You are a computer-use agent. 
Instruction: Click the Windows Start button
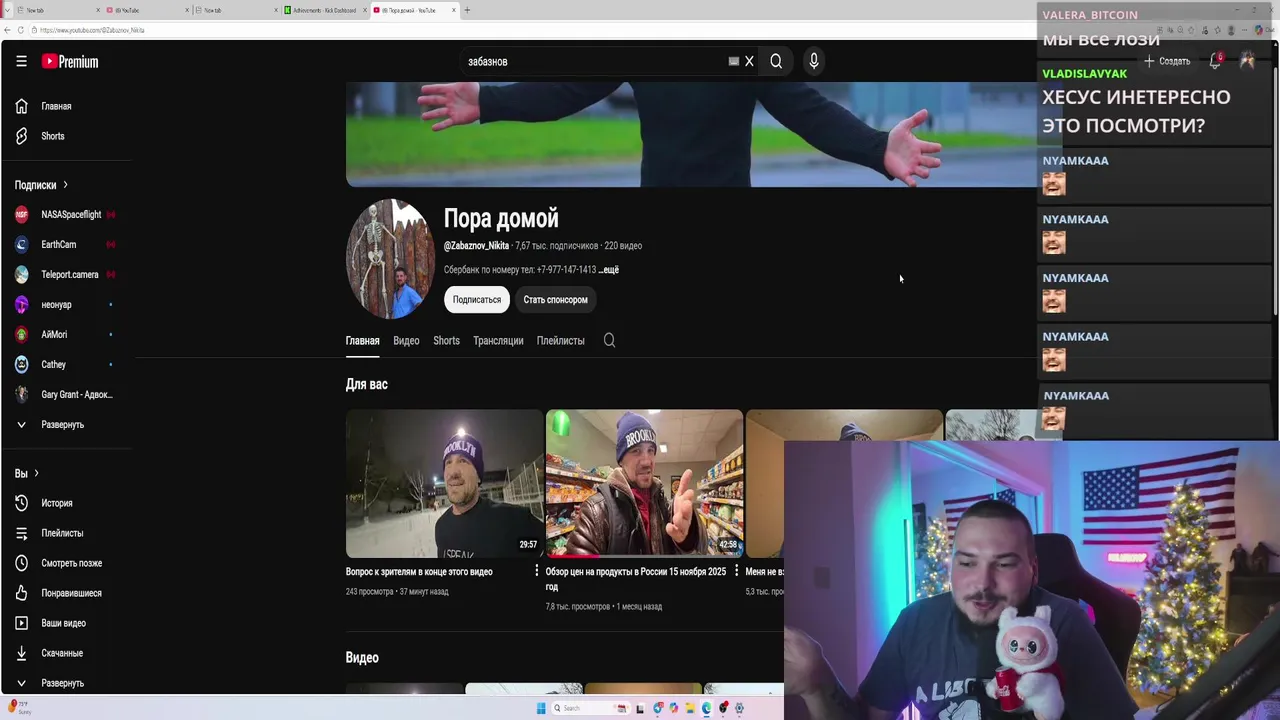pos(541,708)
